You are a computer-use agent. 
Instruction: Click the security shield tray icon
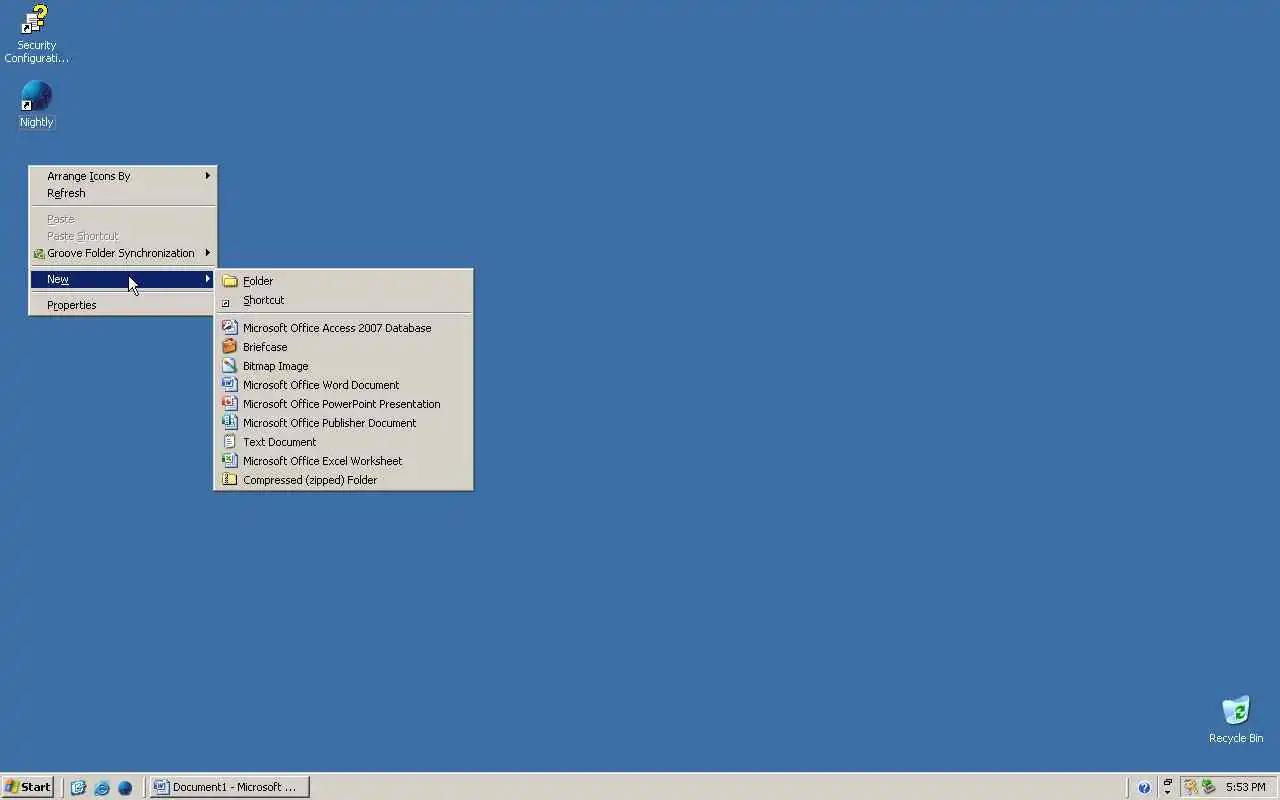(1190, 787)
